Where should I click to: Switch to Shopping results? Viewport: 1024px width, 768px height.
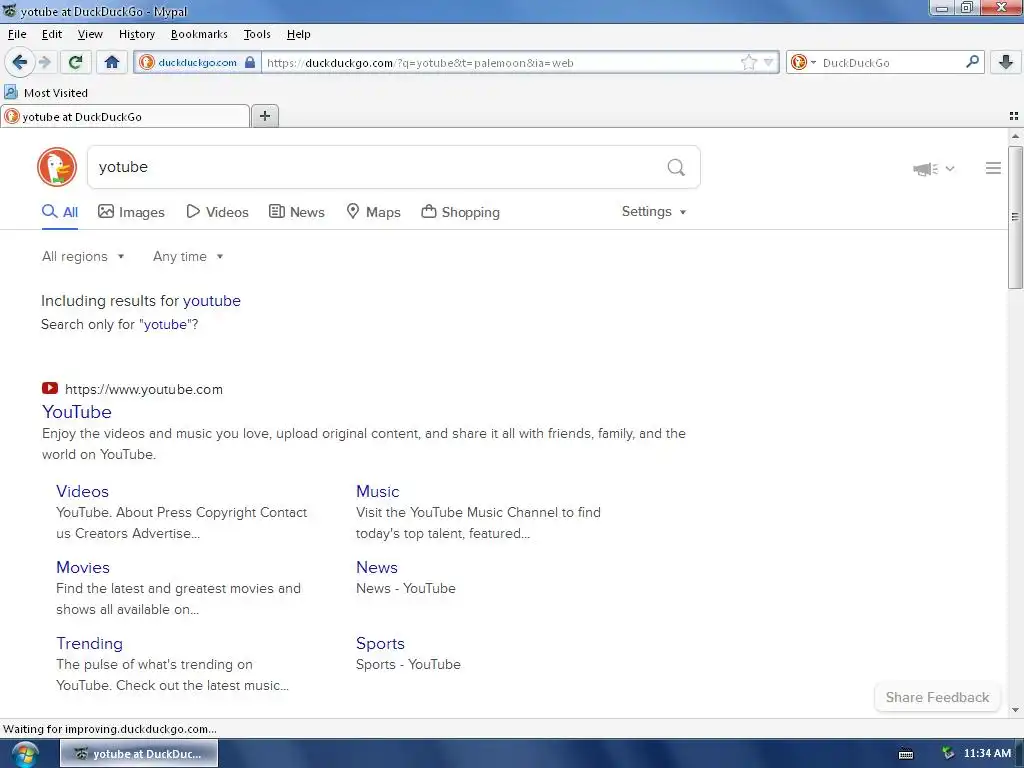460,212
